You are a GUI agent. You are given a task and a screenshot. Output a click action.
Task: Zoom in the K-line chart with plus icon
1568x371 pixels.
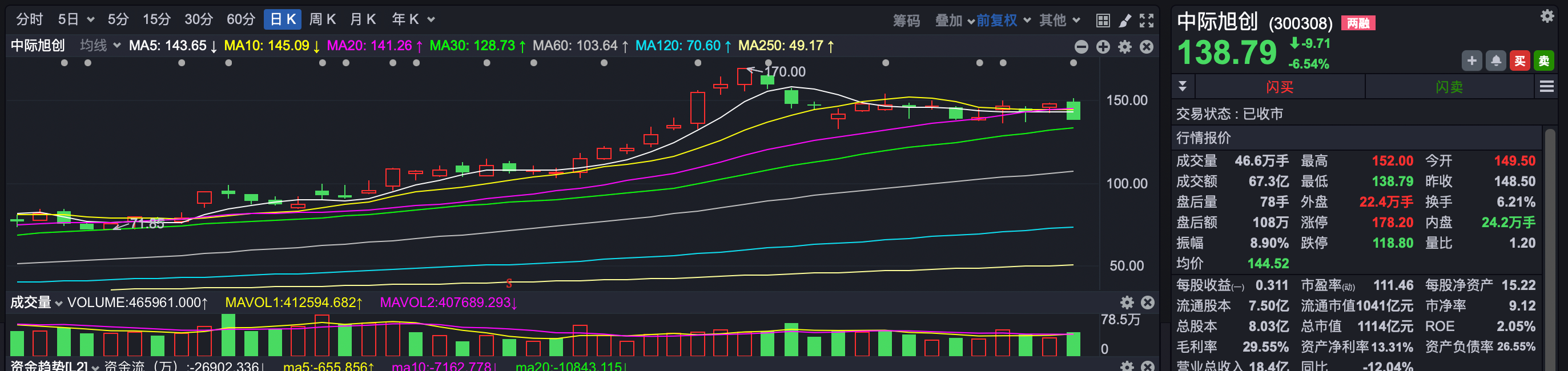point(1103,46)
